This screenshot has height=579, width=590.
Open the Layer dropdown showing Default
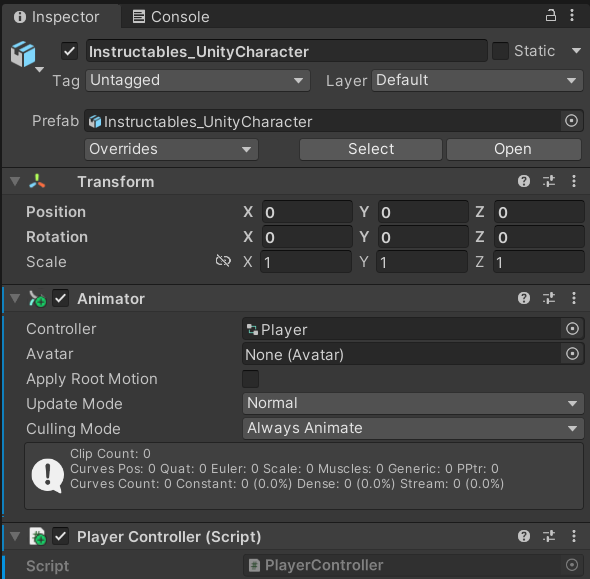(477, 81)
